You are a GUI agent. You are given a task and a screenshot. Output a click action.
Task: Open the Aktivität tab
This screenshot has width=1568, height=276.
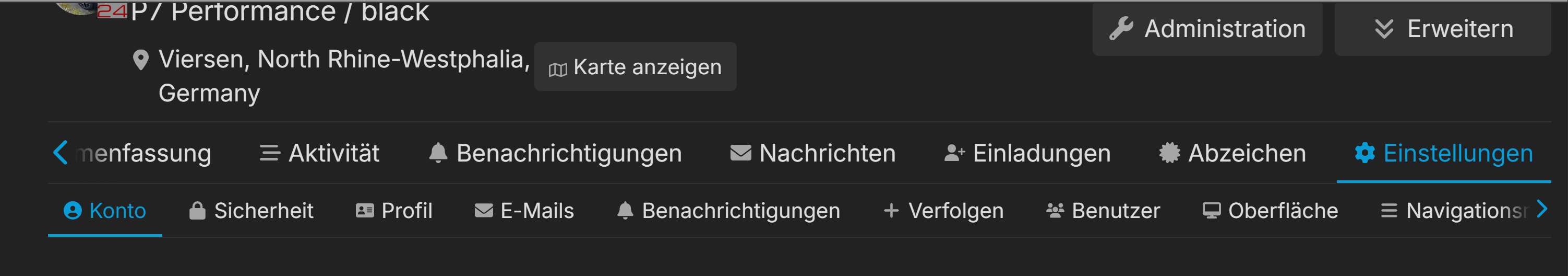[319, 153]
